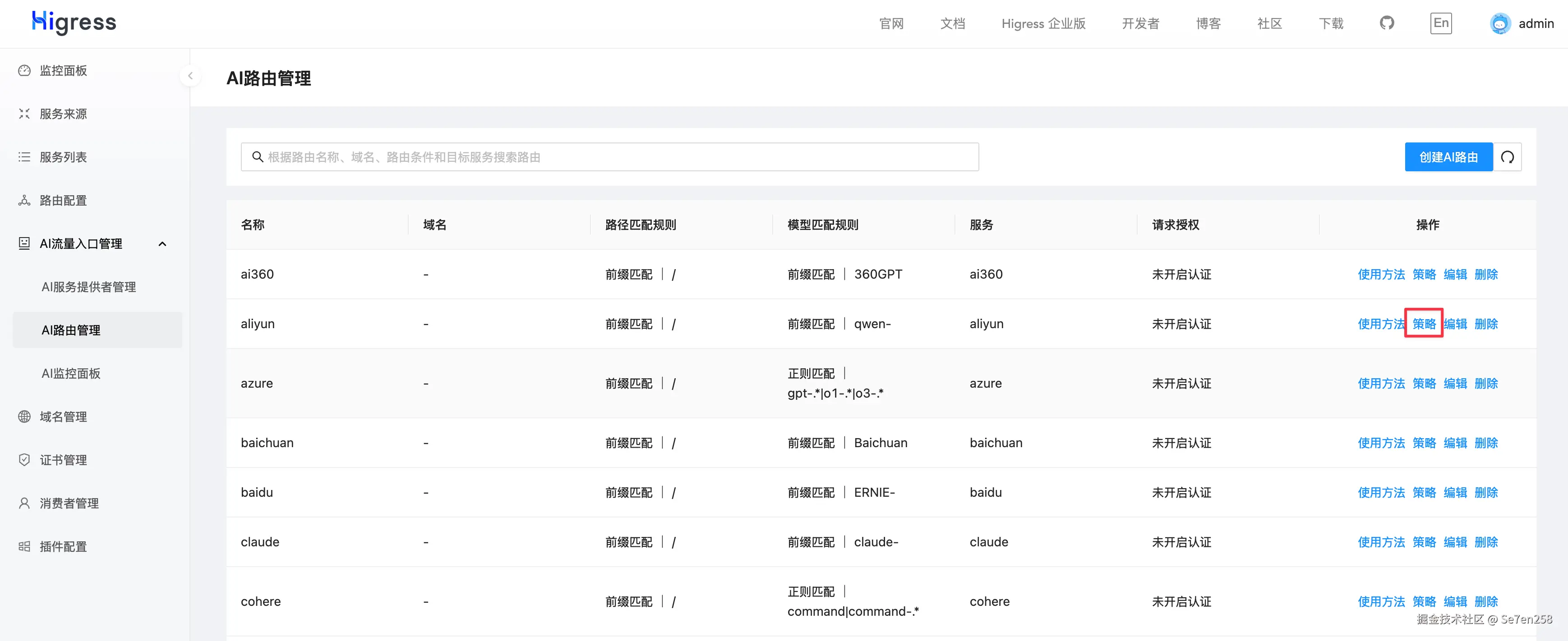Click the Higress logo

pyautogui.click(x=74, y=23)
